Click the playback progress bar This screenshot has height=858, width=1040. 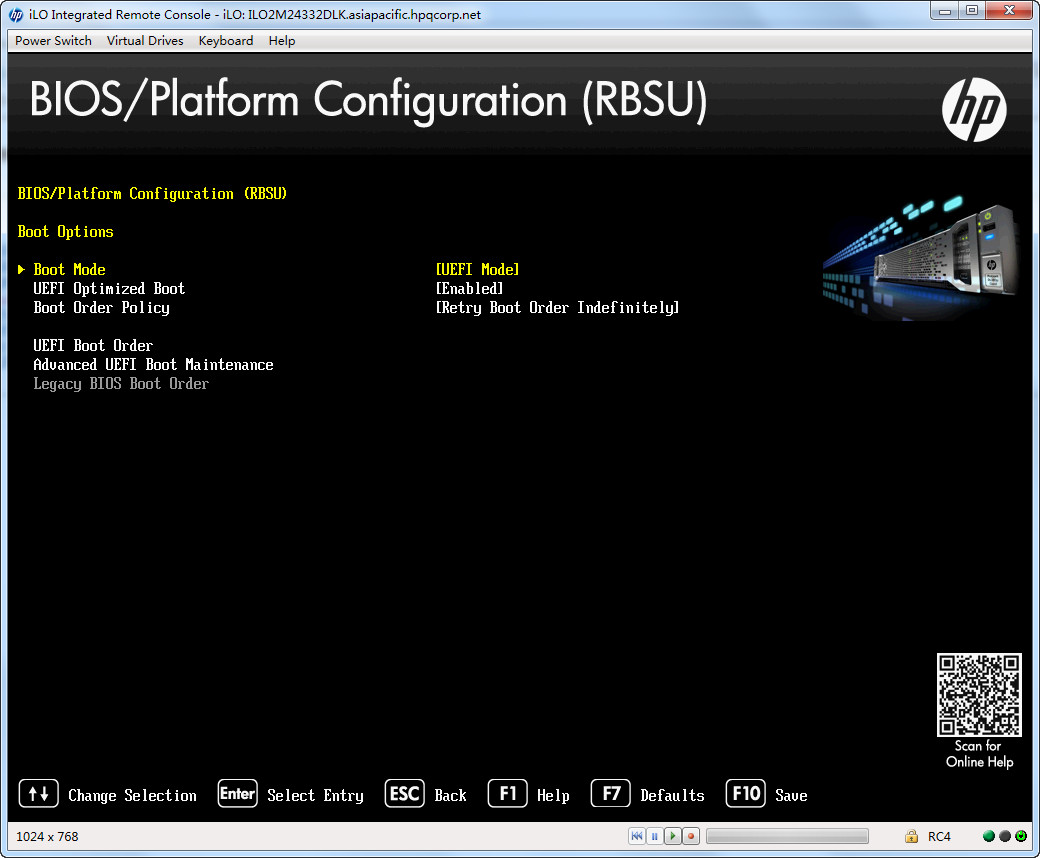coord(787,836)
